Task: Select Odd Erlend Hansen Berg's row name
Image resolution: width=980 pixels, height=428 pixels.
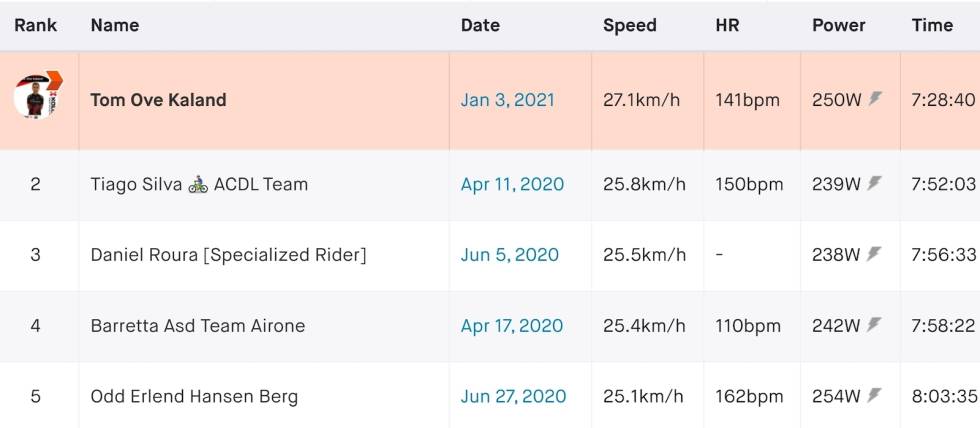Action: coord(194,397)
